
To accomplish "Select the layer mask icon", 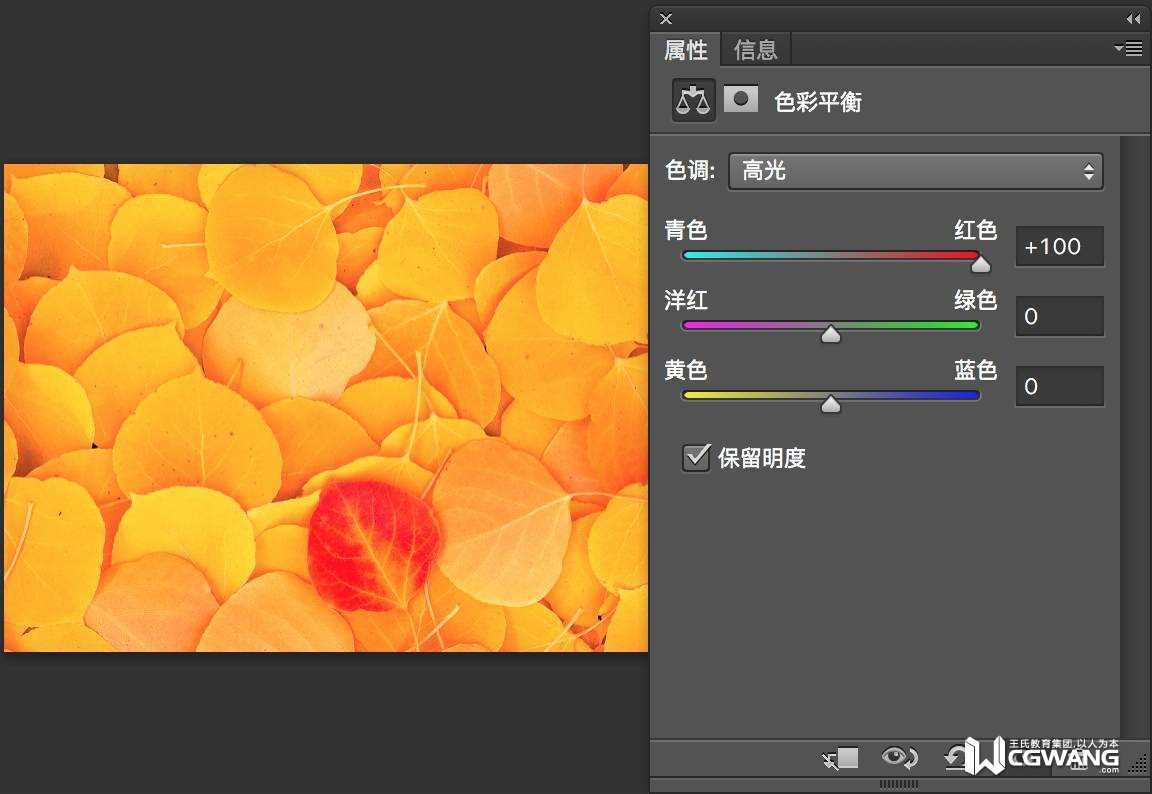I will point(741,99).
